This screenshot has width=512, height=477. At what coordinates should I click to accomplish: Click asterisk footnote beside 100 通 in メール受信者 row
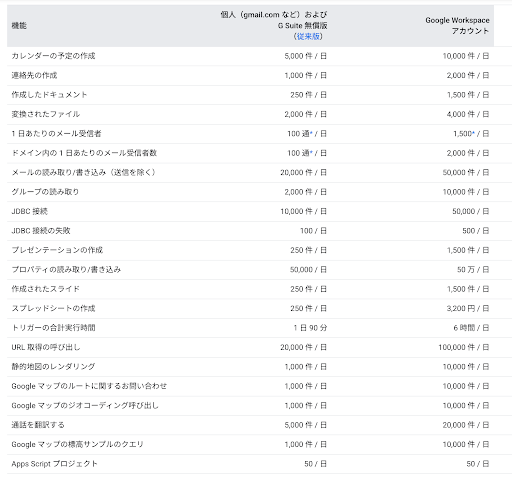point(311,133)
